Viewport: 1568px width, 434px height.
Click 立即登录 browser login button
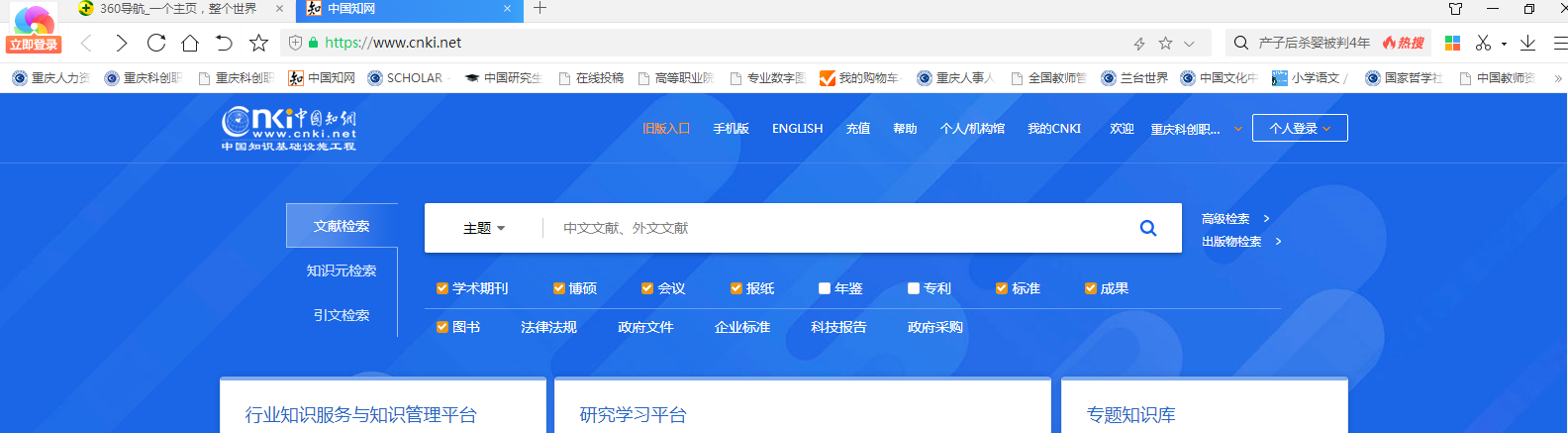[34, 45]
